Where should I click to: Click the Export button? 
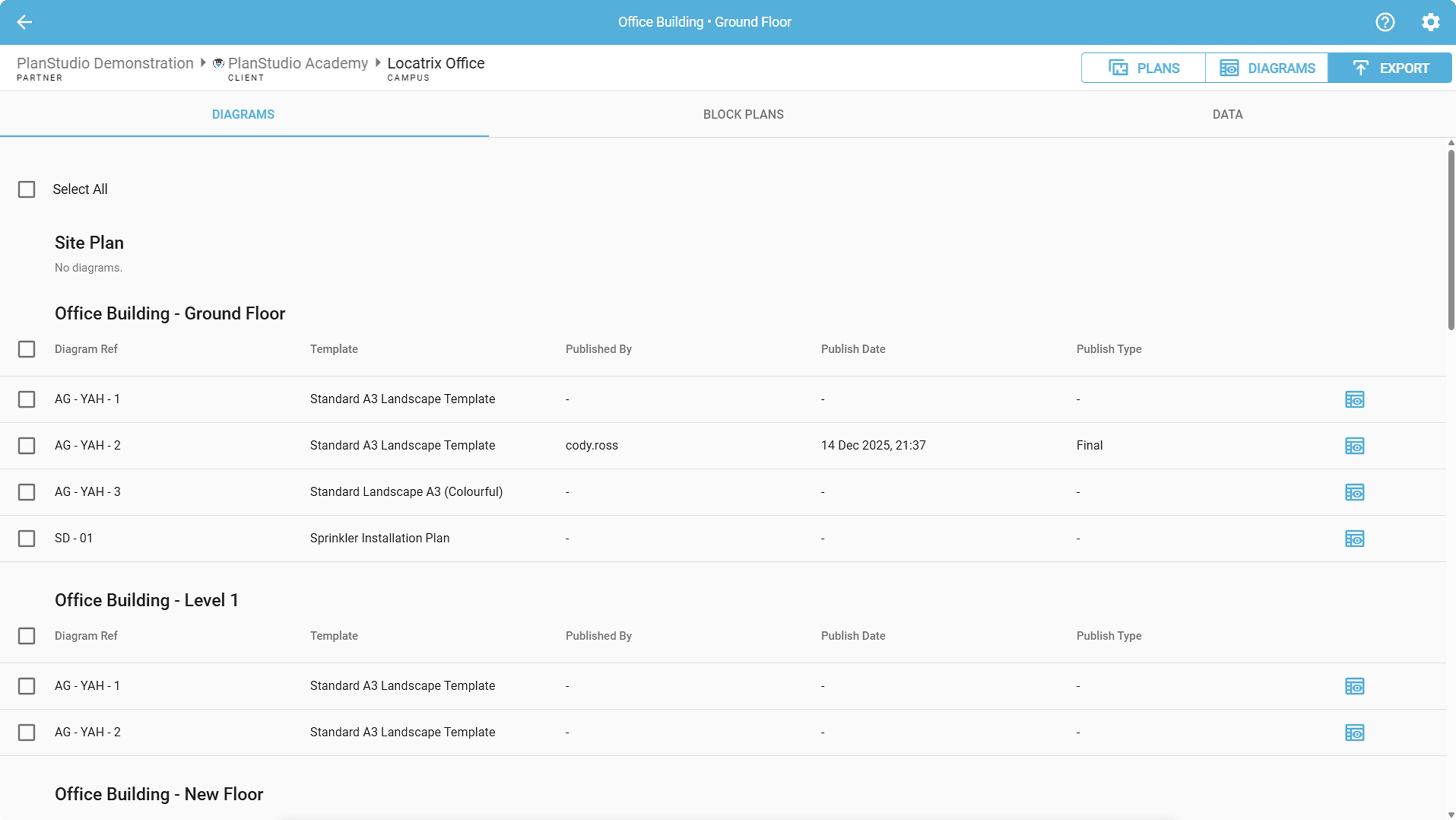[1390, 68]
